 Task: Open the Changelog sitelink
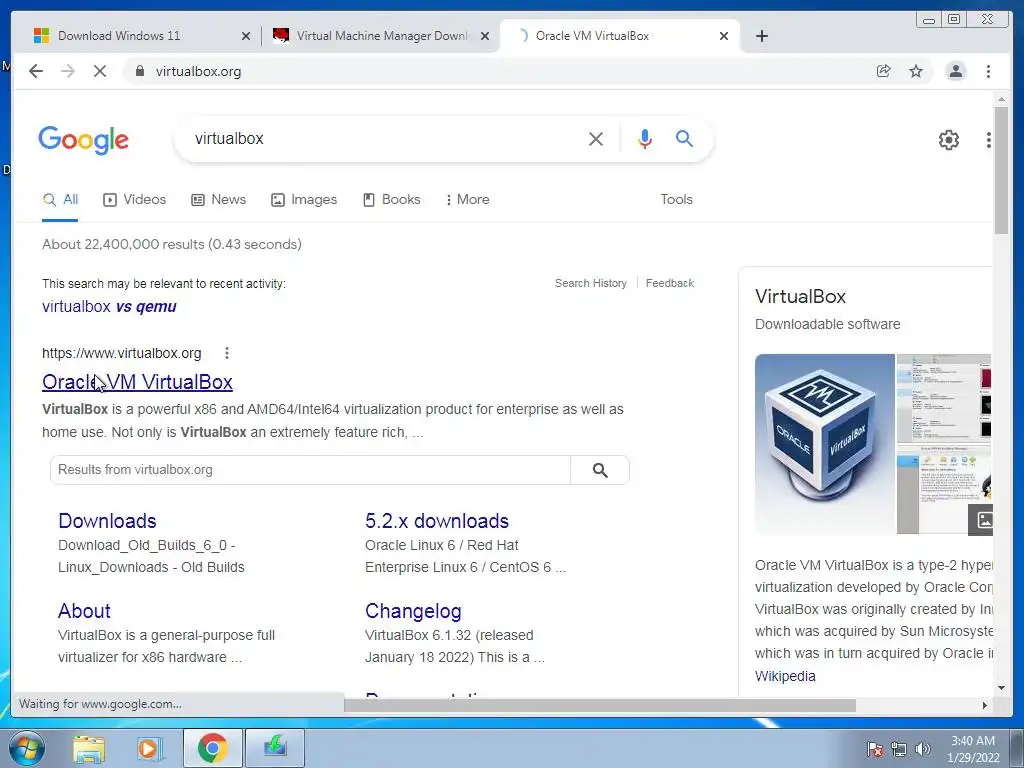[413, 611]
